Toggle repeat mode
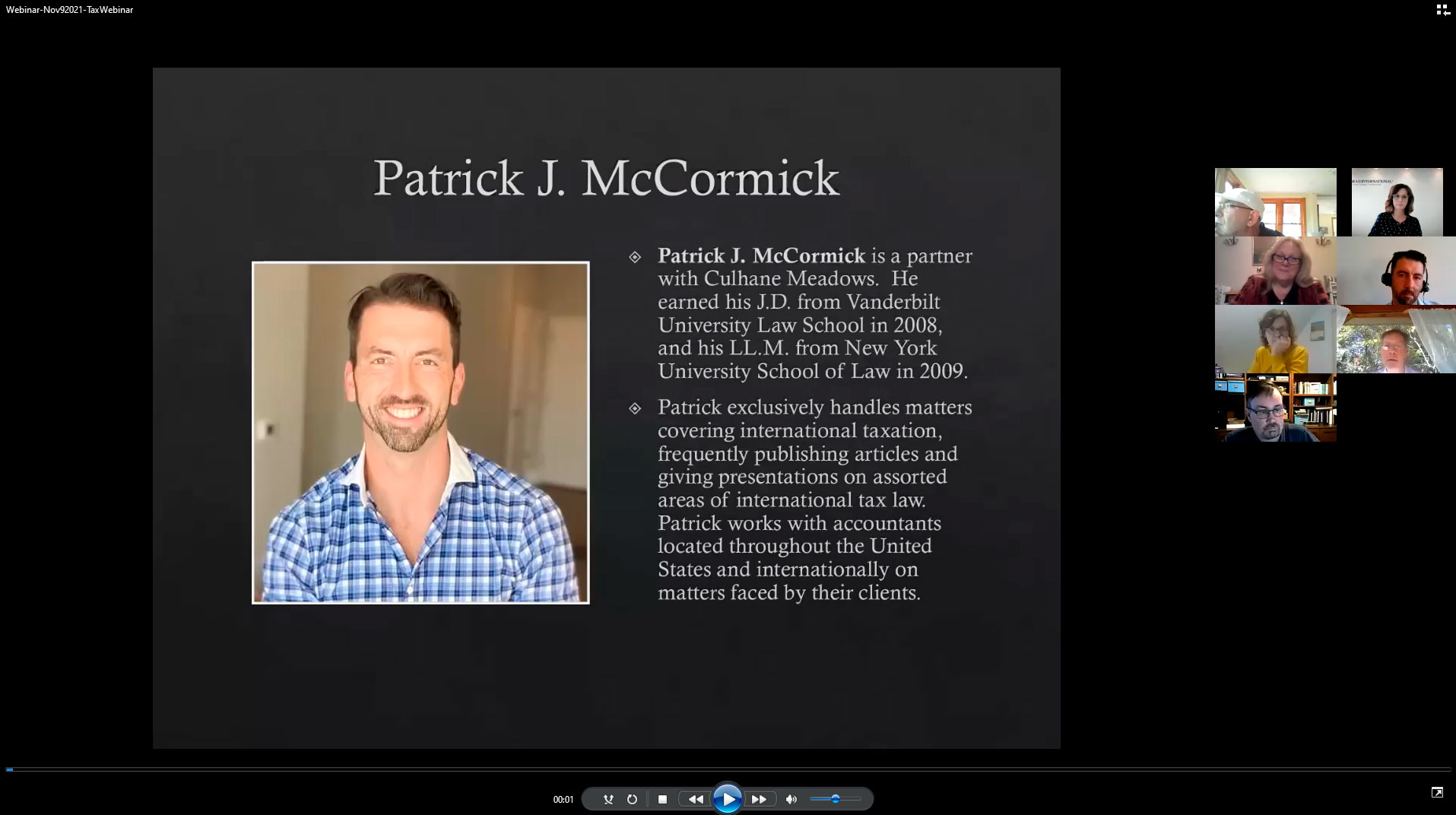Viewport: 1456px width, 815px height. click(x=632, y=799)
